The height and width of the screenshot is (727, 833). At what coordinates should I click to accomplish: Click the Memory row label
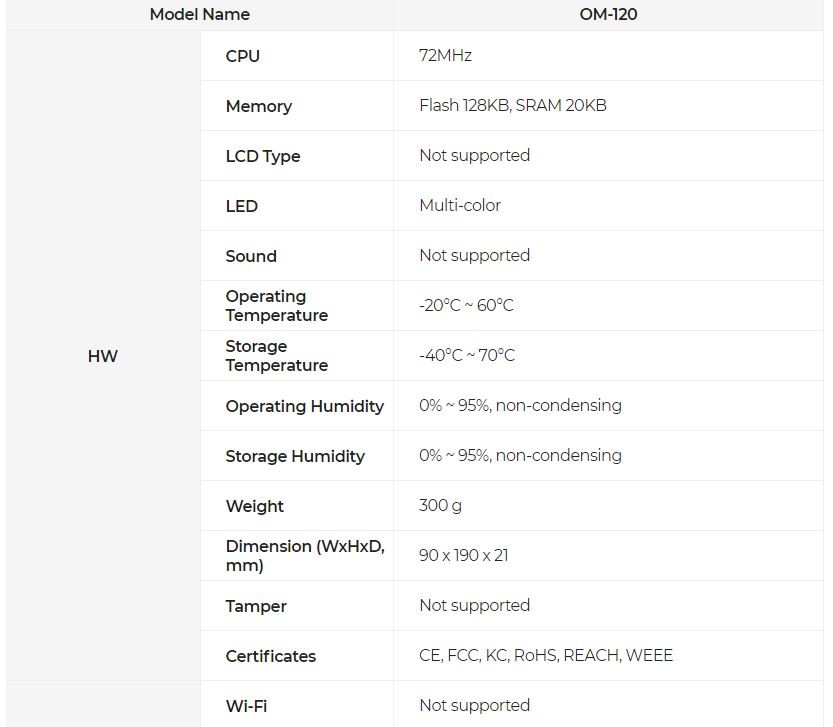(x=259, y=106)
